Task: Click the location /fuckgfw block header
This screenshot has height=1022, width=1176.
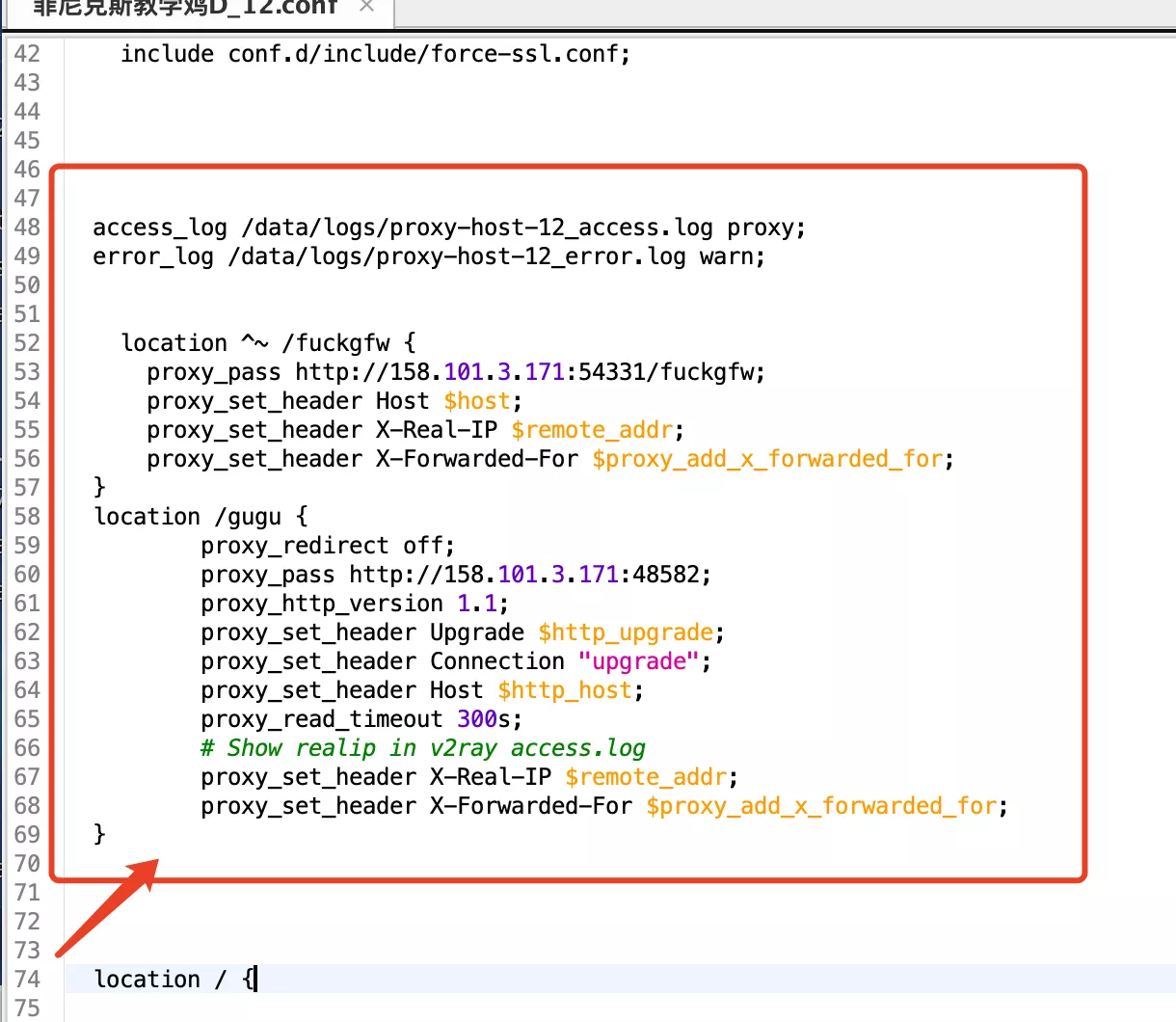Action: click(268, 343)
